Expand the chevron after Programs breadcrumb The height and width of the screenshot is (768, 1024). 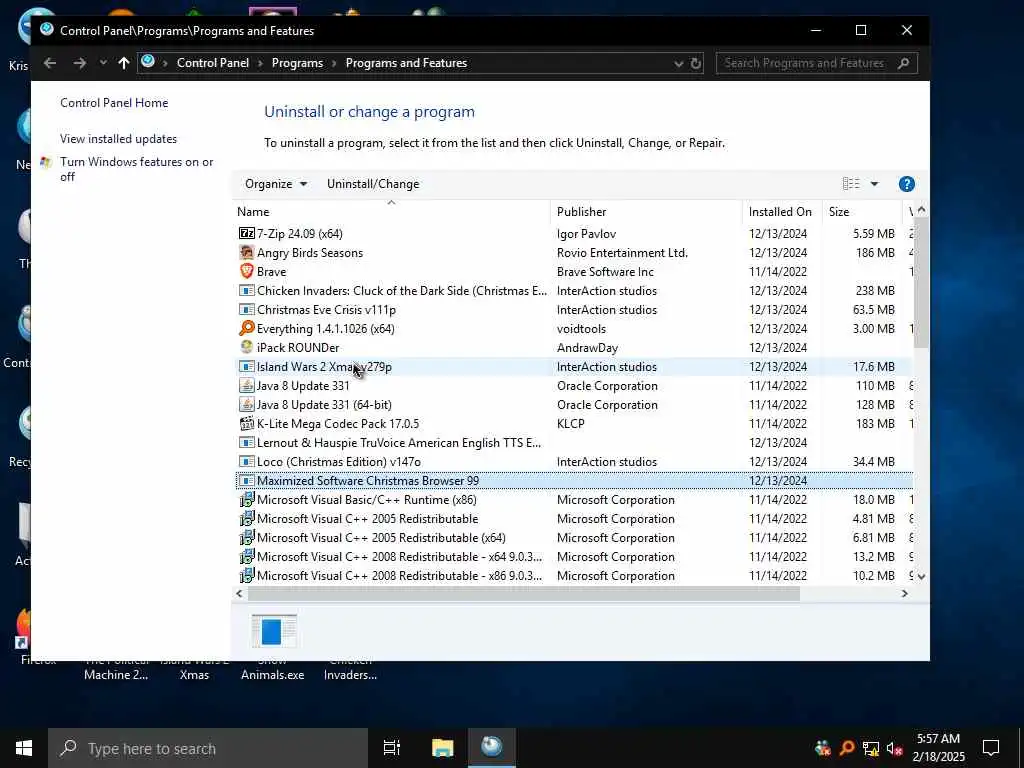tap(334, 63)
